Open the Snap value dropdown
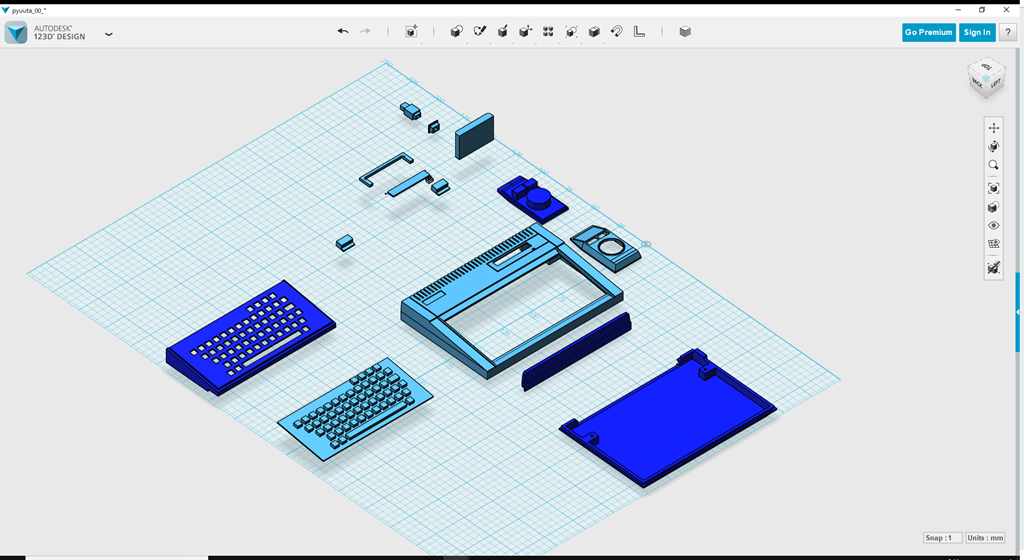The width and height of the screenshot is (1024, 560). pos(943,538)
